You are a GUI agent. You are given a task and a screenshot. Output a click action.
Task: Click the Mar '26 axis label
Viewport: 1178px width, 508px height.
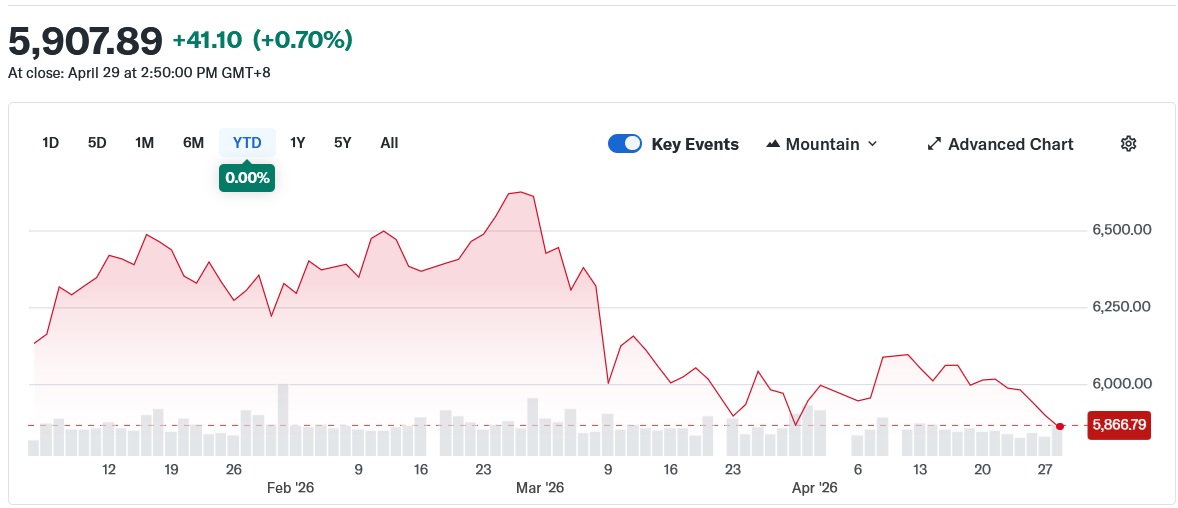pyautogui.click(x=539, y=488)
